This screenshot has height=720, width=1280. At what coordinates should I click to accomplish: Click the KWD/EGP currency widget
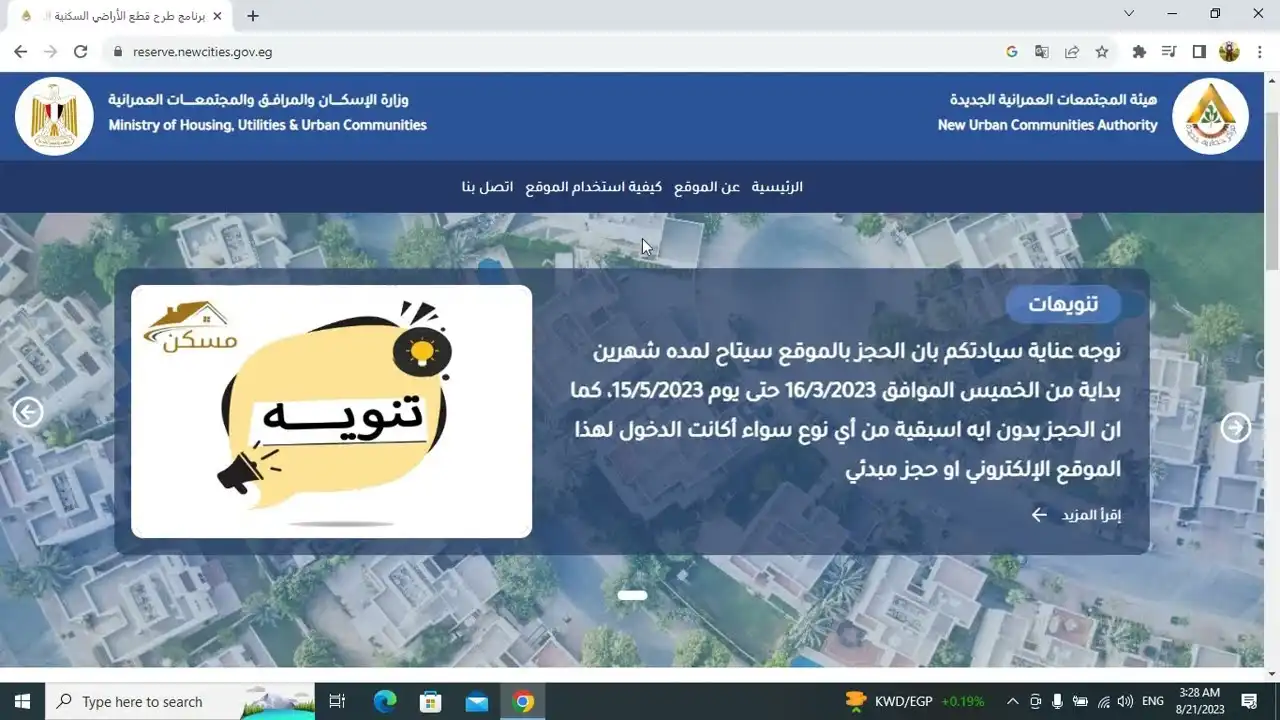point(914,701)
